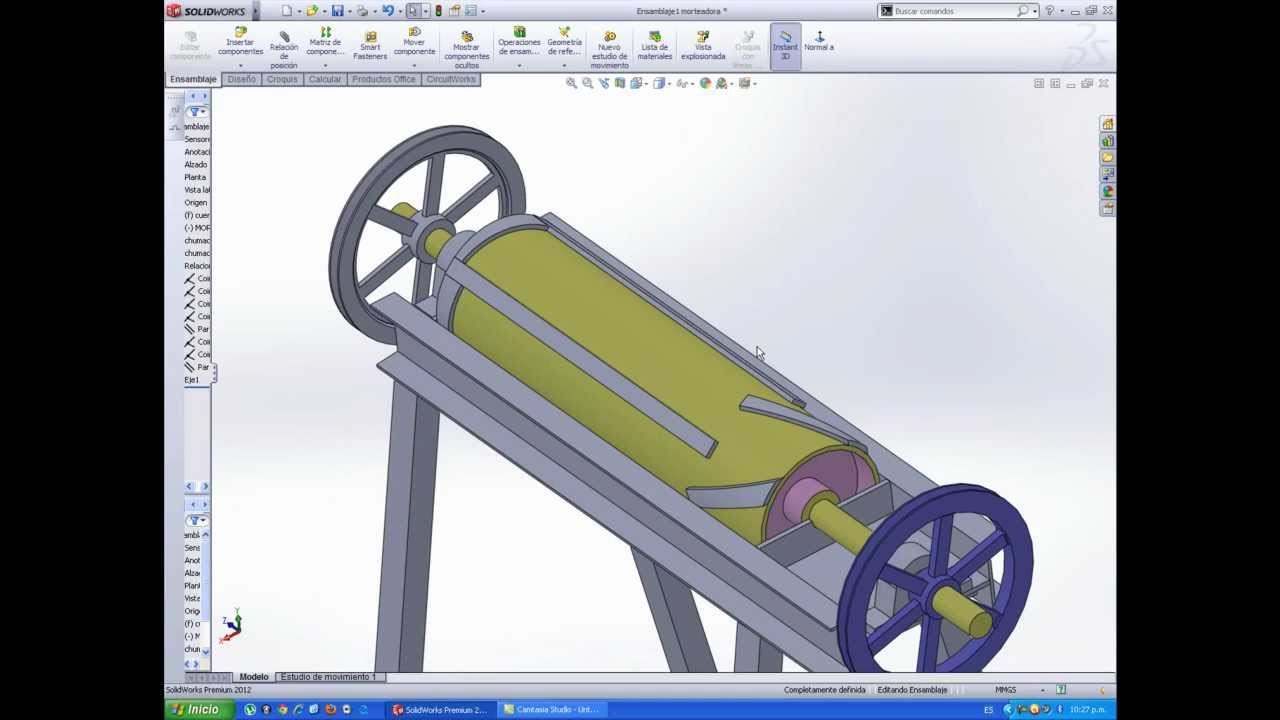Open Mover componente dropdown arrow

pos(414,66)
